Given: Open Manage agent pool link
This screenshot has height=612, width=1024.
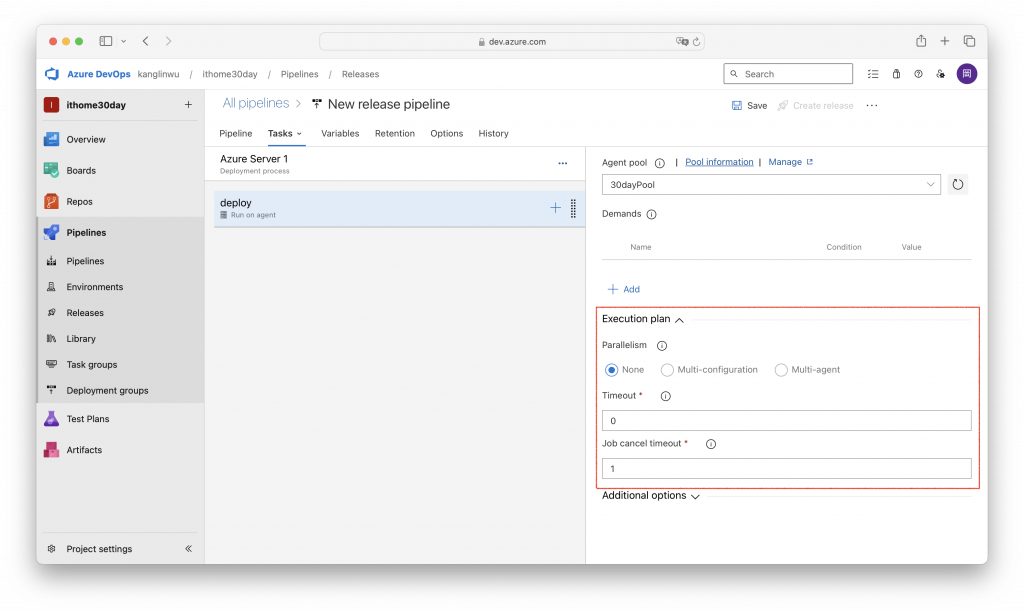Looking at the screenshot, I should pyautogui.click(x=790, y=162).
